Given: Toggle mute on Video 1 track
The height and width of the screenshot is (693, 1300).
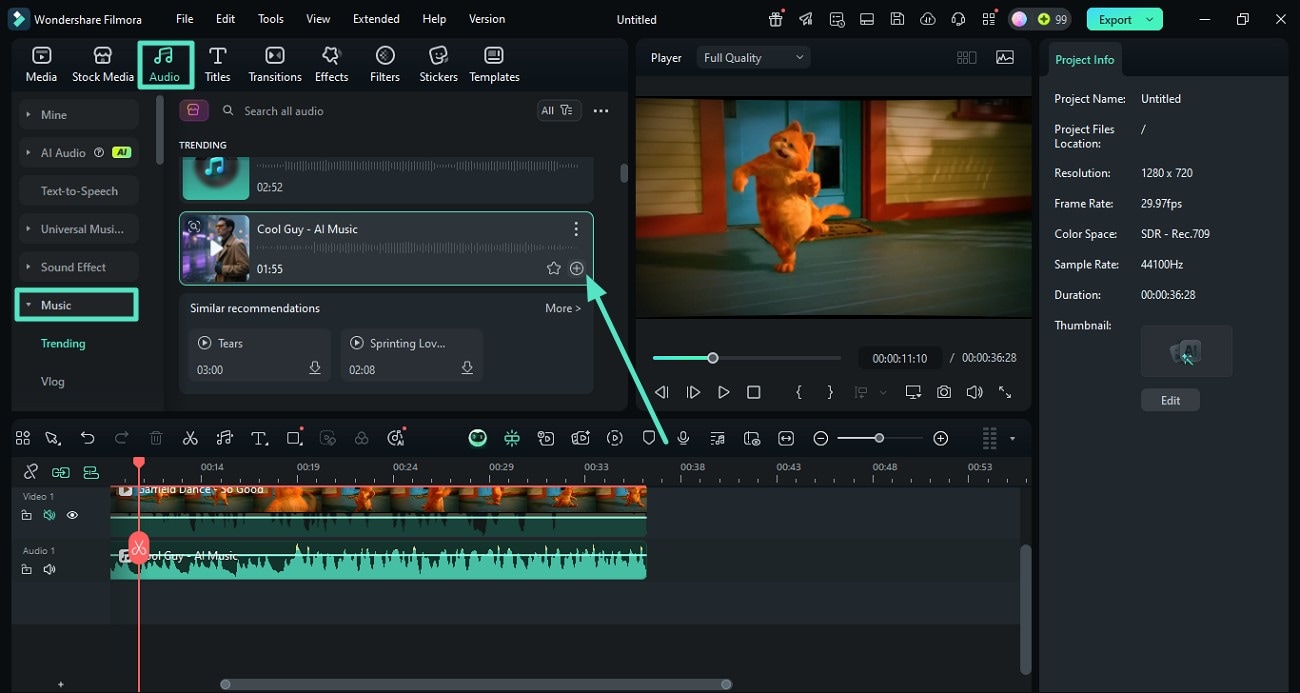Looking at the screenshot, I should pos(49,515).
